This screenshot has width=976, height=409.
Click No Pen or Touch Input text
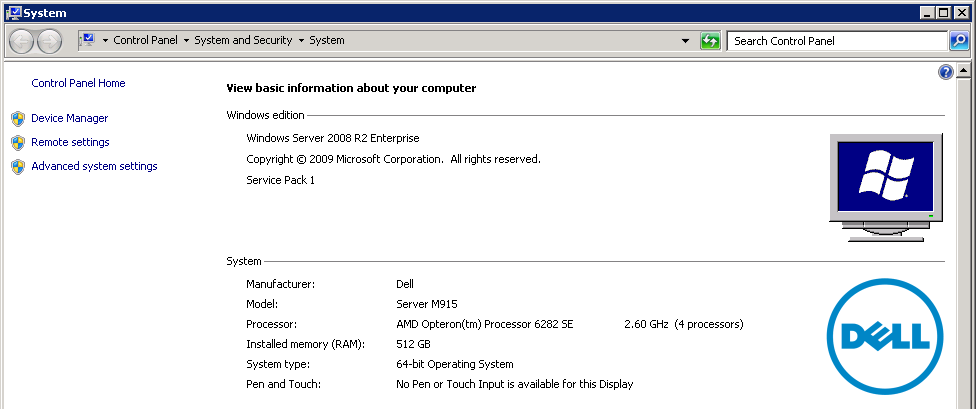[x=515, y=384]
